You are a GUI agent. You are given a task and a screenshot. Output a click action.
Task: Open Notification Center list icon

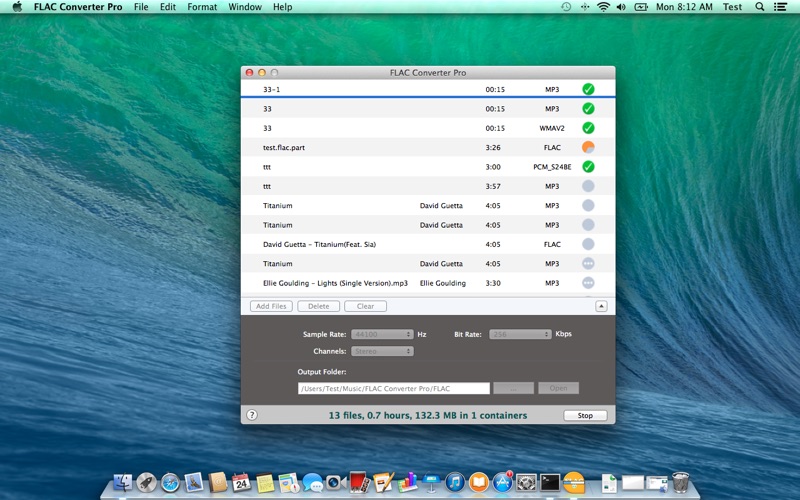780,7
